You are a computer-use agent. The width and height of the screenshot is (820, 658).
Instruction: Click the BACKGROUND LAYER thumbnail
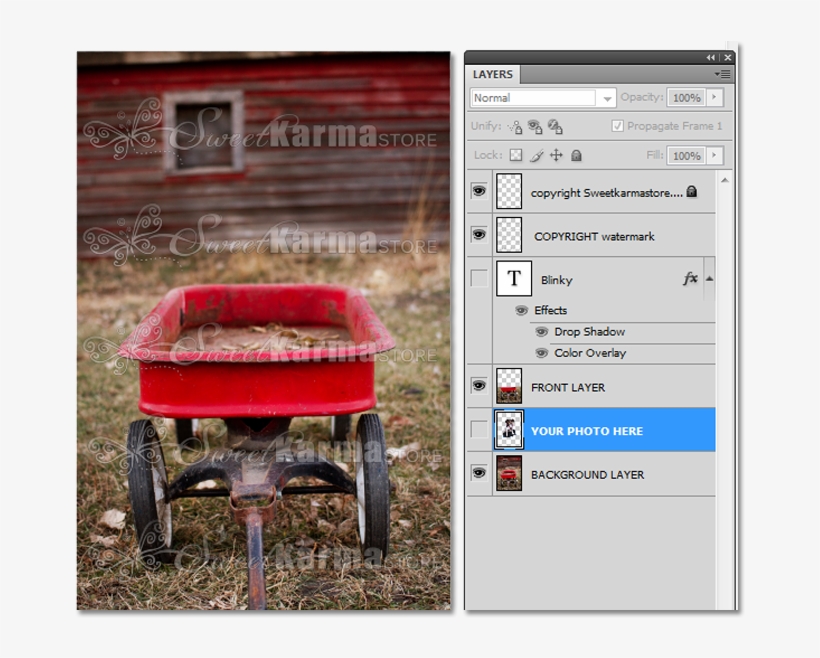(509, 473)
